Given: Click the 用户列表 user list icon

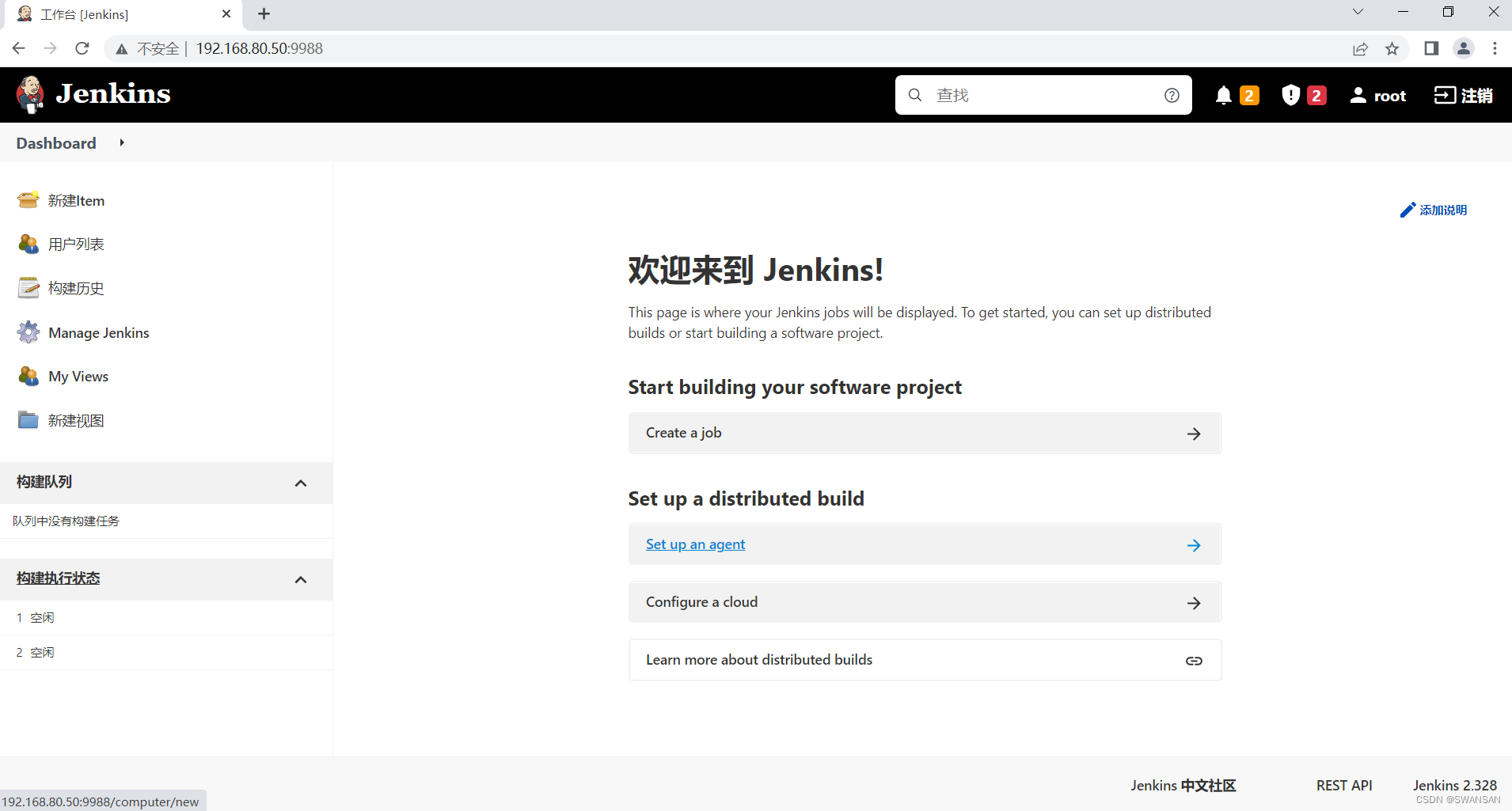Looking at the screenshot, I should point(28,244).
